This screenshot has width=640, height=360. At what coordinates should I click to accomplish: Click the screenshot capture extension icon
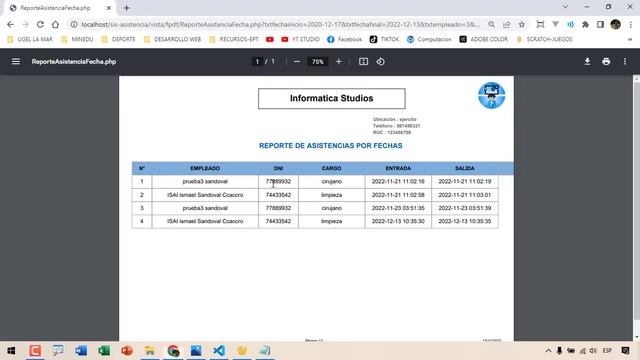point(540,24)
